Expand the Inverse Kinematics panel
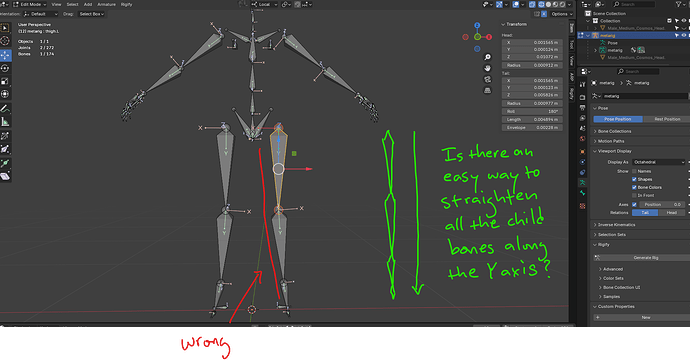This screenshot has height=360, width=690. tap(616, 224)
